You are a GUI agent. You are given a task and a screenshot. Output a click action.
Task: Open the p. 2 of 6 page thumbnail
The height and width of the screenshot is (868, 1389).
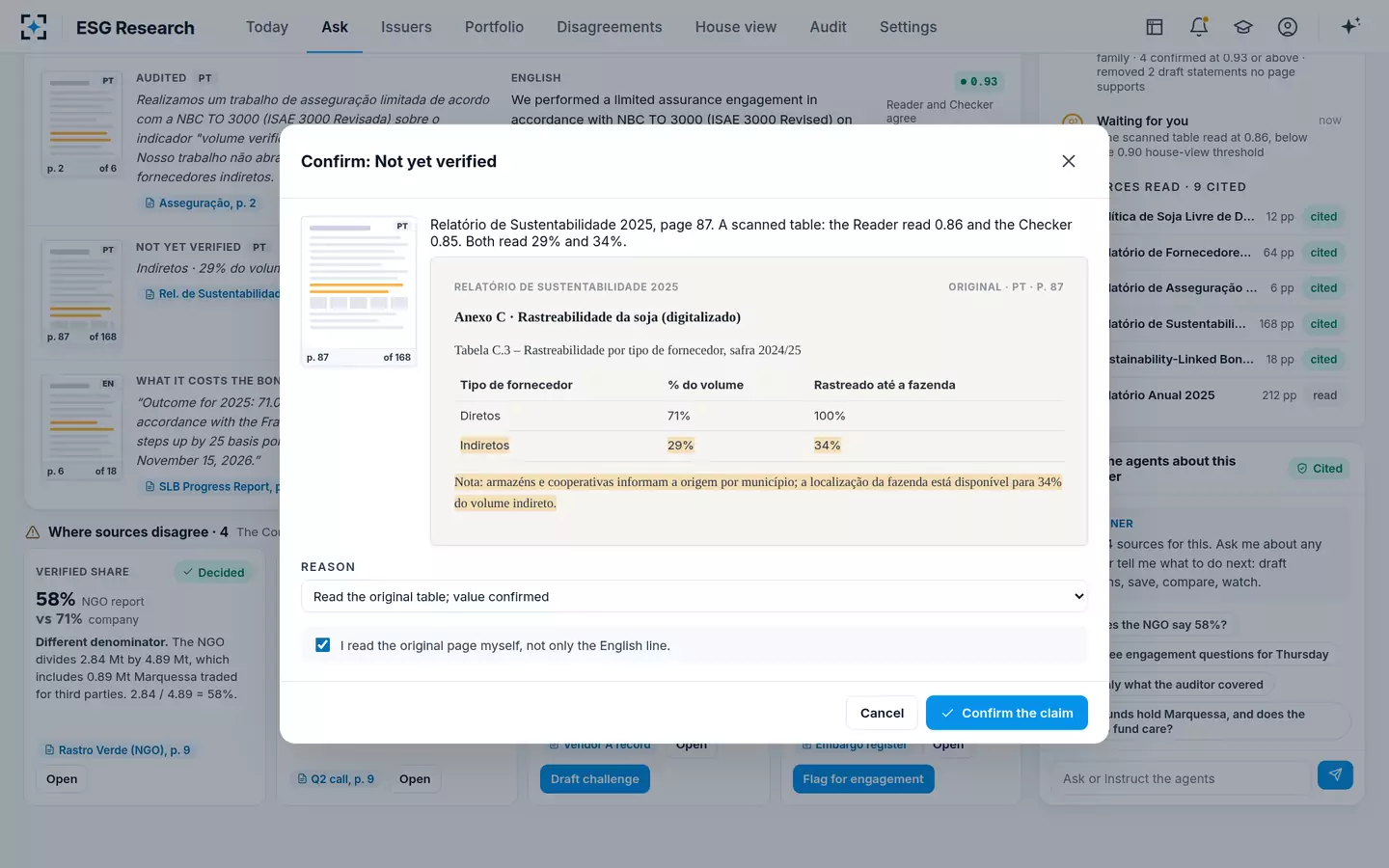pos(82,124)
